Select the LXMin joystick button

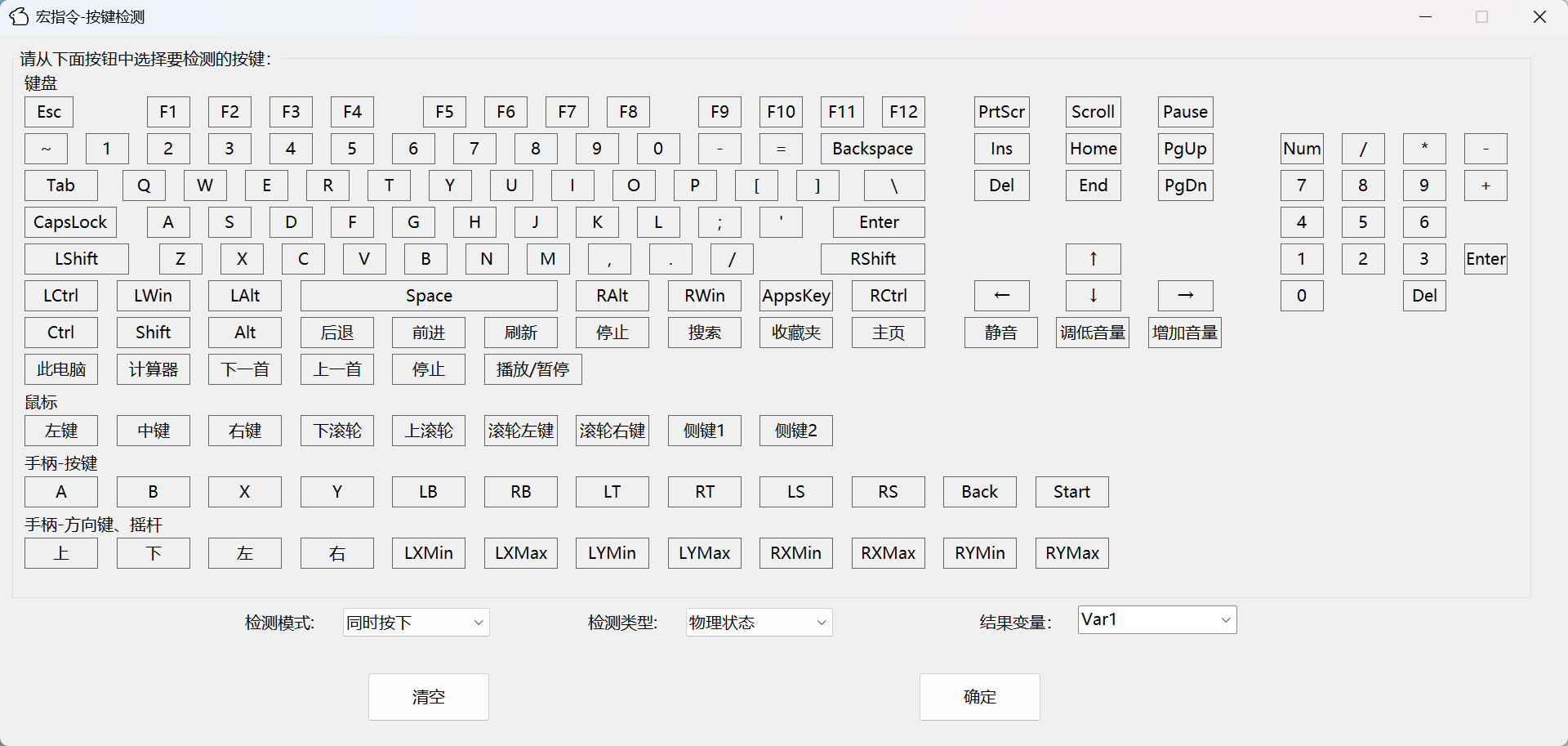(x=429, y=553)
